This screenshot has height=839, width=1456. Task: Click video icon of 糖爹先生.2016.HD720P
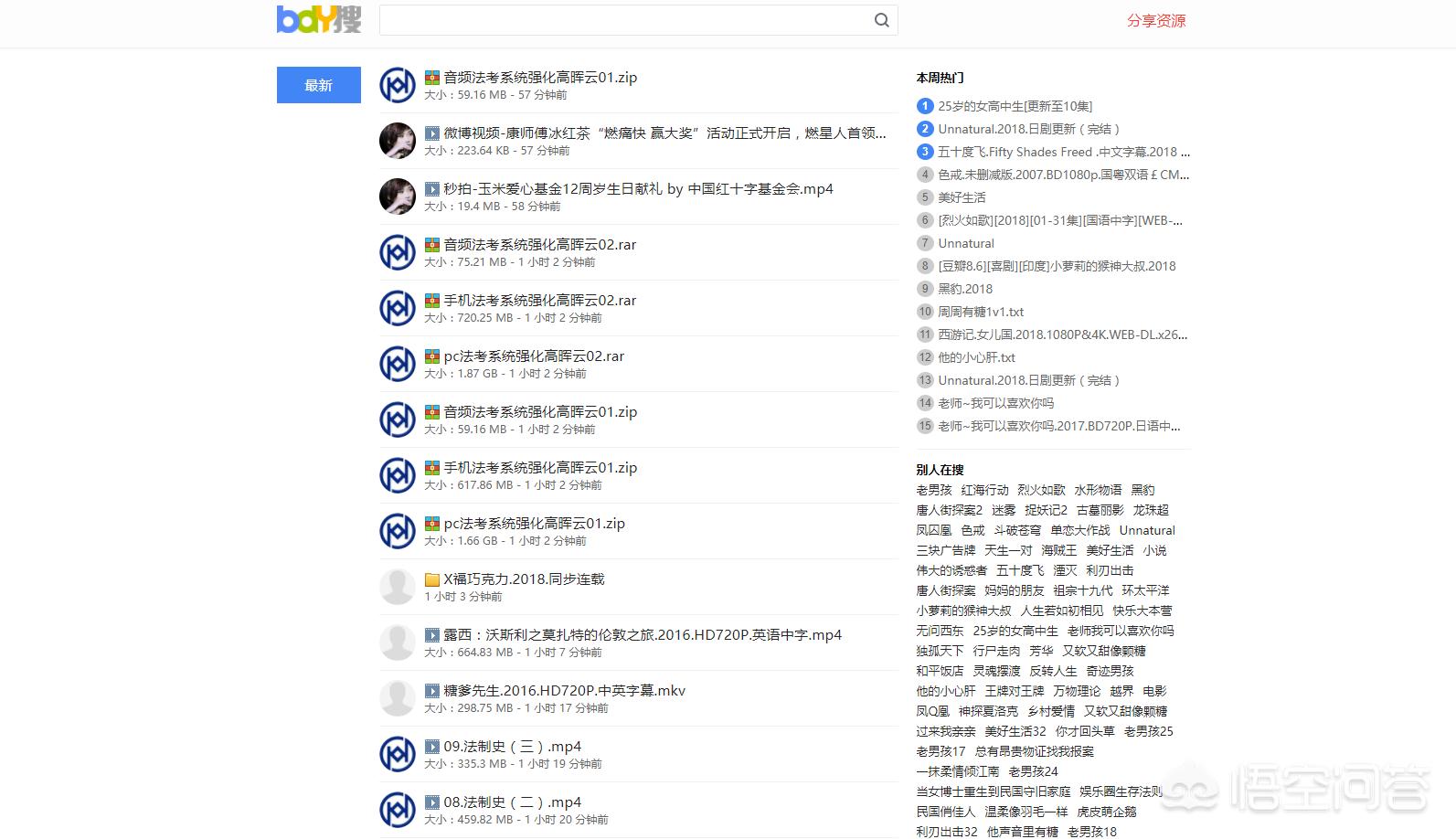coord(432,691)
